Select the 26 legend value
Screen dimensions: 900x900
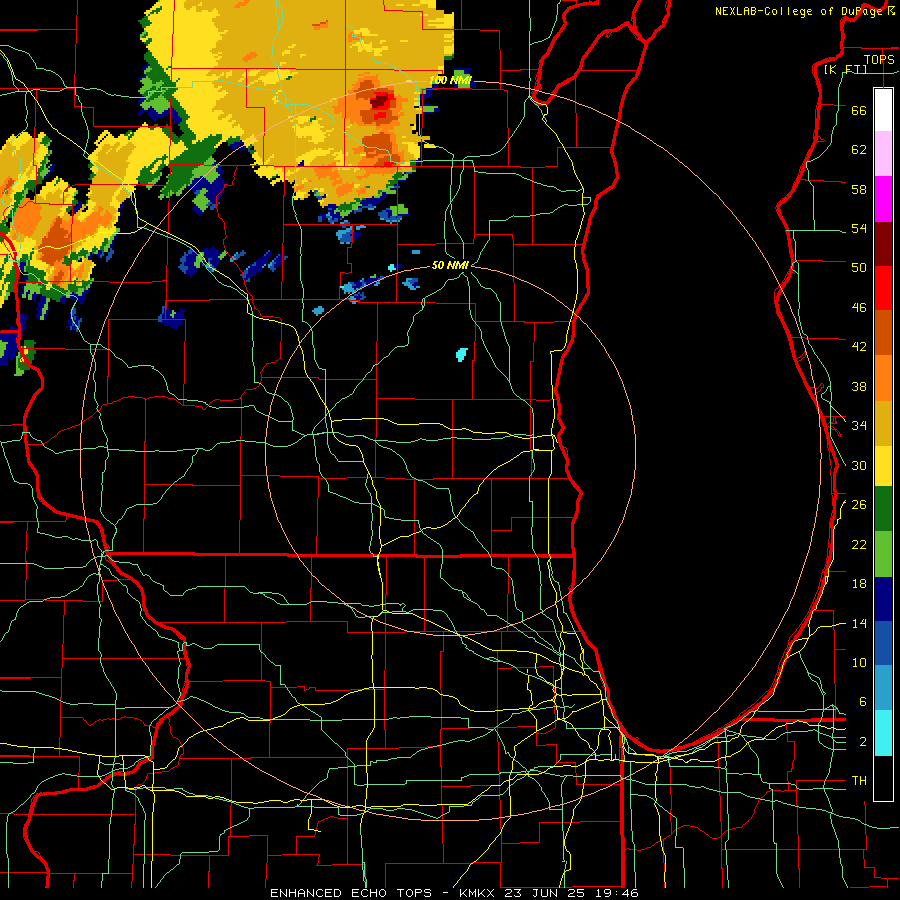coord(859,505)
